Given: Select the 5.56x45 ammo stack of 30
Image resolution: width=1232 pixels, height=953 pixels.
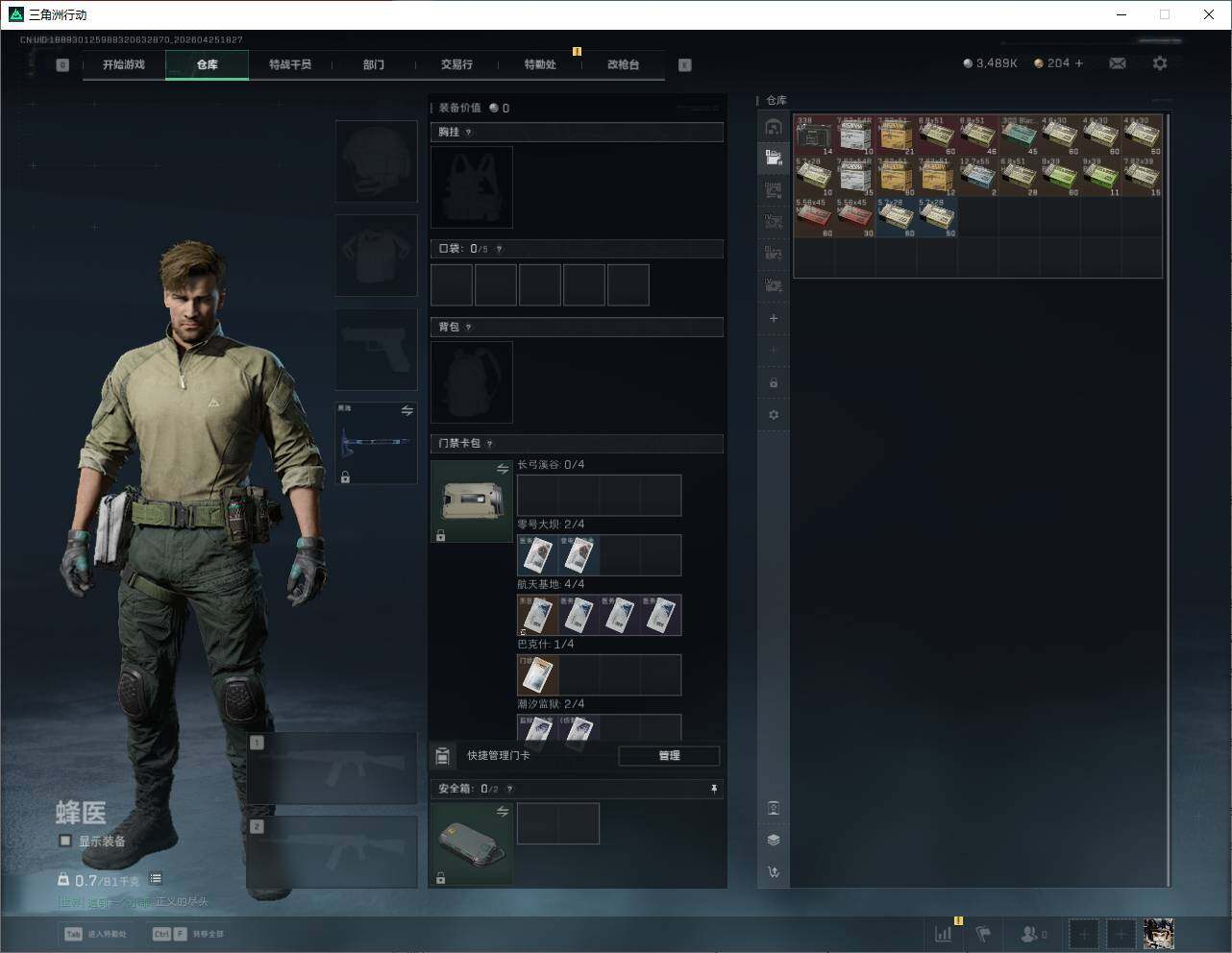Looking at the screenshot, I should (856, 218).
